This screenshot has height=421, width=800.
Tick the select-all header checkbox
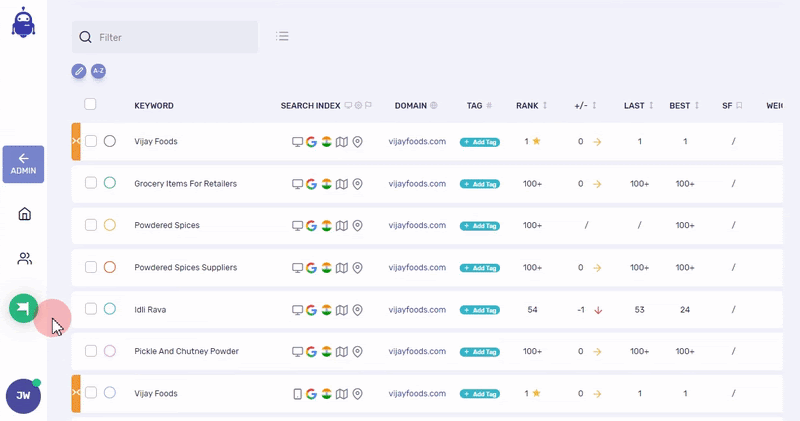click(x=90, y=104)
